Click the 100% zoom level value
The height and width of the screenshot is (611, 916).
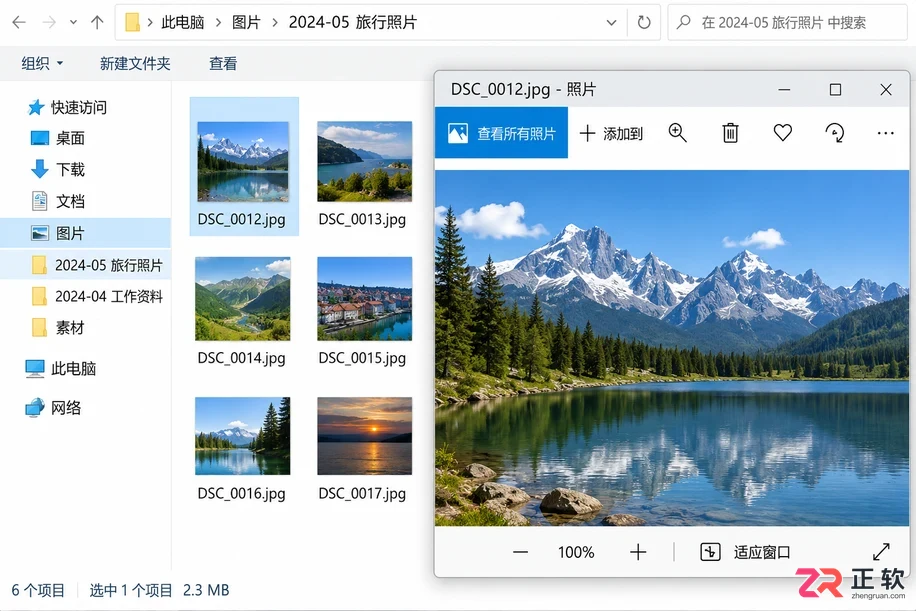576,552
